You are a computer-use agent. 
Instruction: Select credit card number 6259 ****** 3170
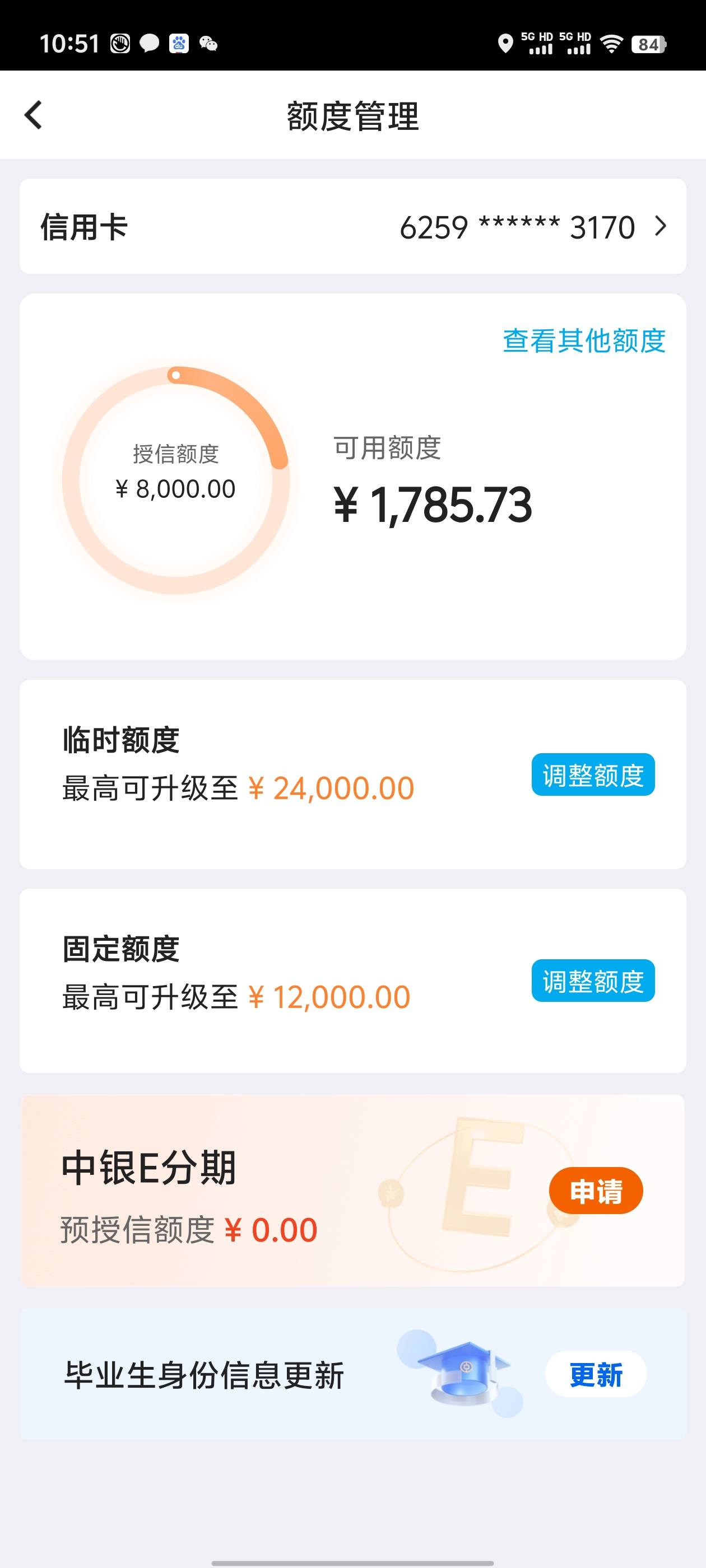click(517, 227)
